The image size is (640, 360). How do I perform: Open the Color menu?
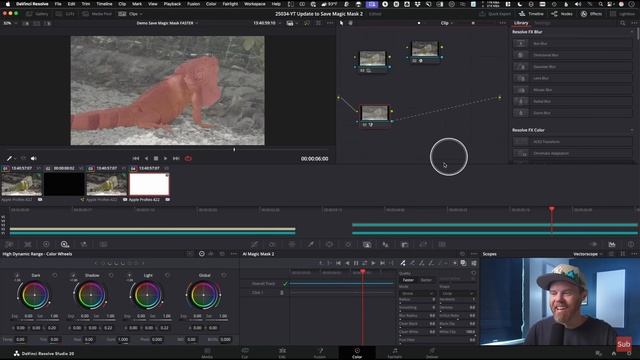[211, 4]
